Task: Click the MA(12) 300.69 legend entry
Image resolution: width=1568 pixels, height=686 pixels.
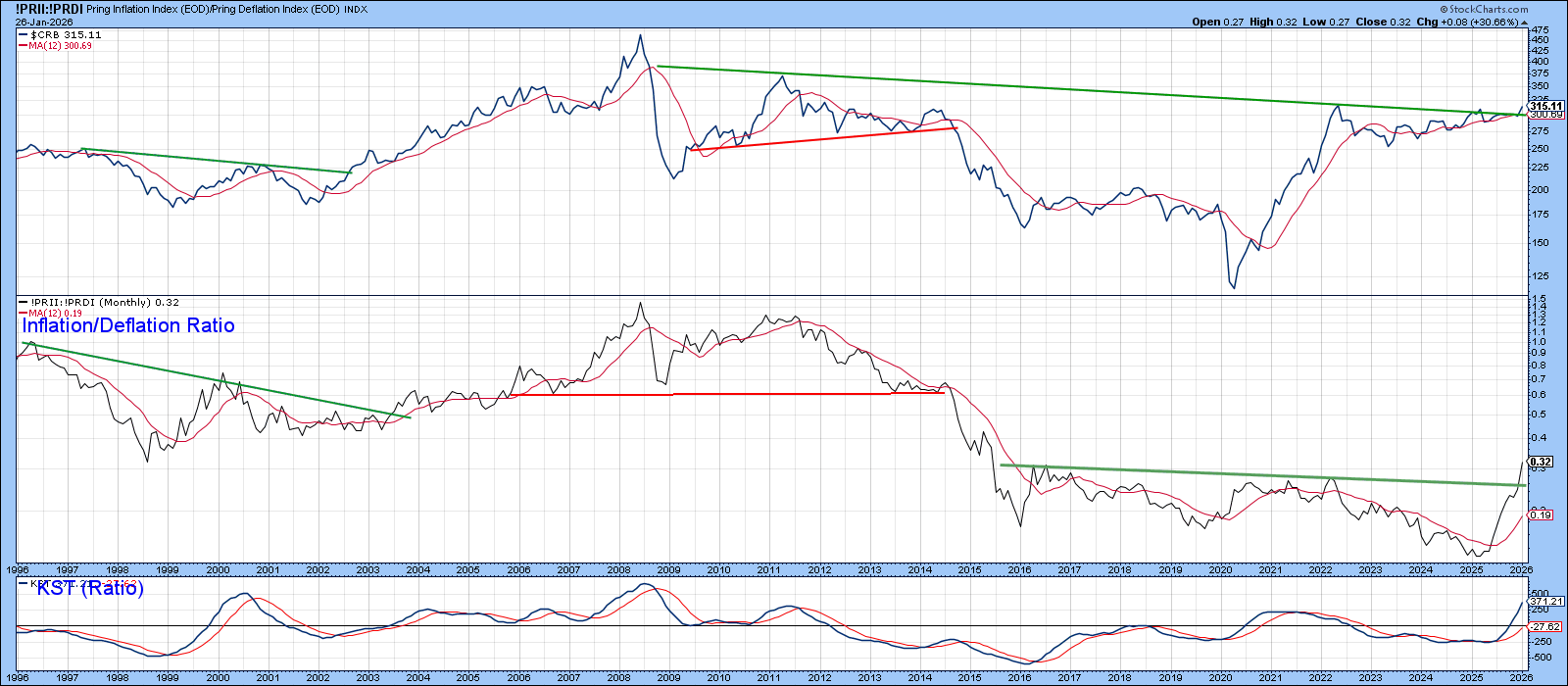Action: [56, 46]
